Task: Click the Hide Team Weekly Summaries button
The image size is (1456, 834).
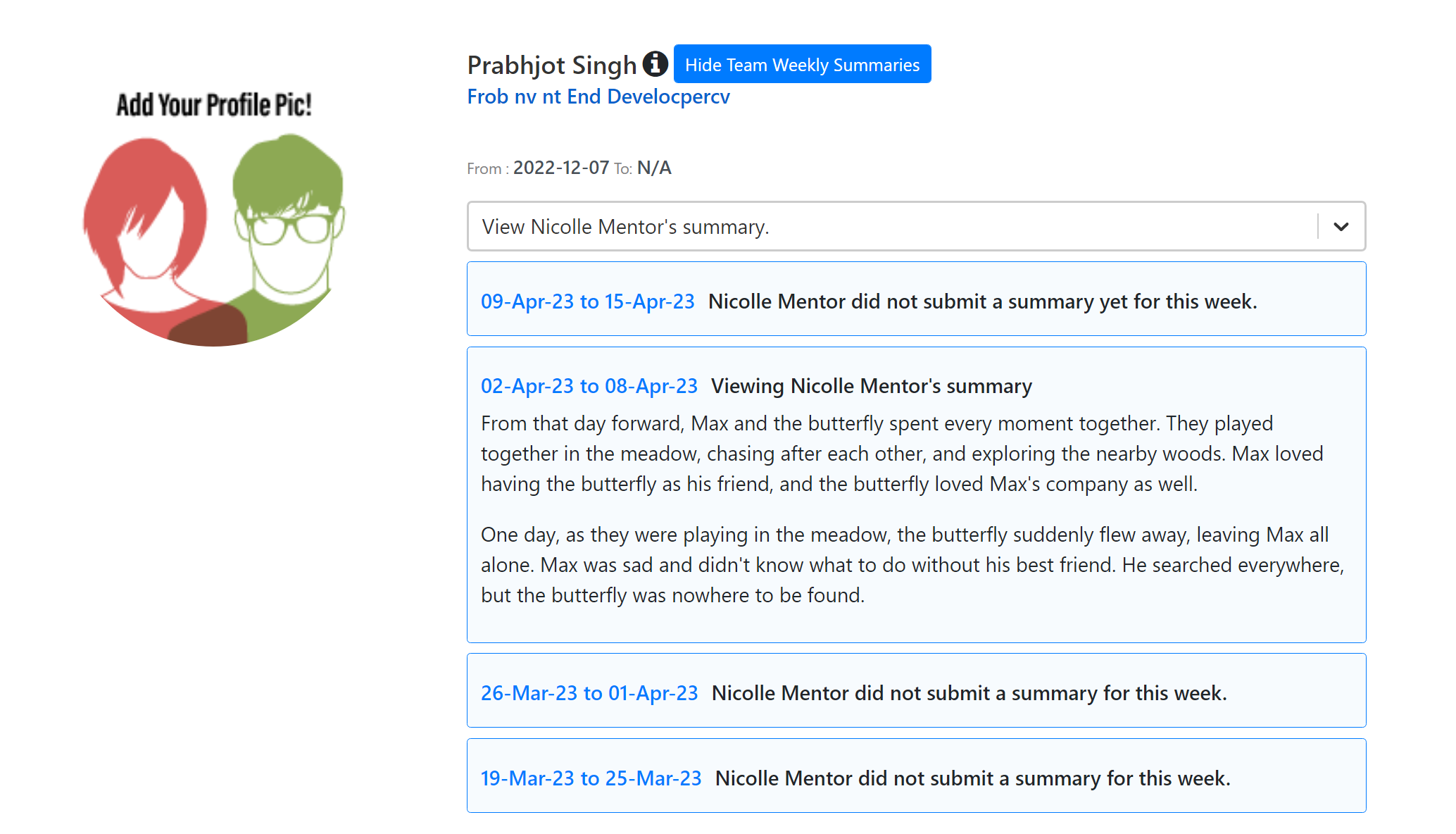Action: [802, 64]
